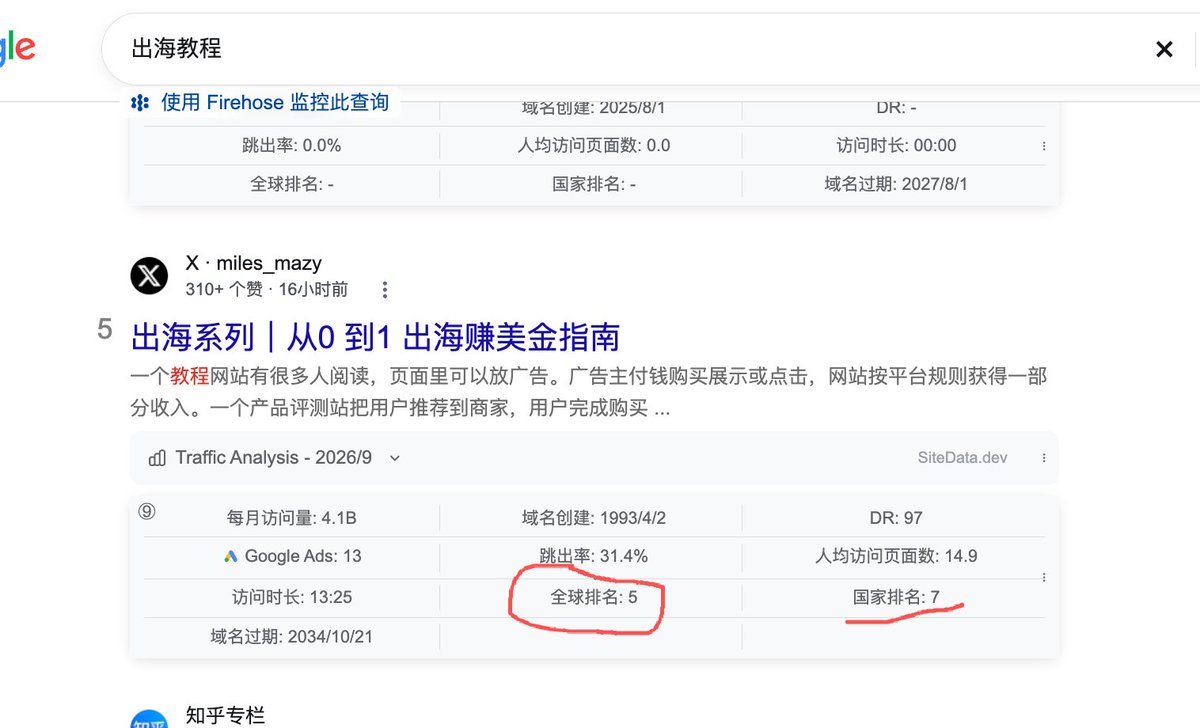Open the three-dot menu beside 人均访问页面数: 14.9
The height and width of the screenshot is (728, 1200).
(1044, 577)
